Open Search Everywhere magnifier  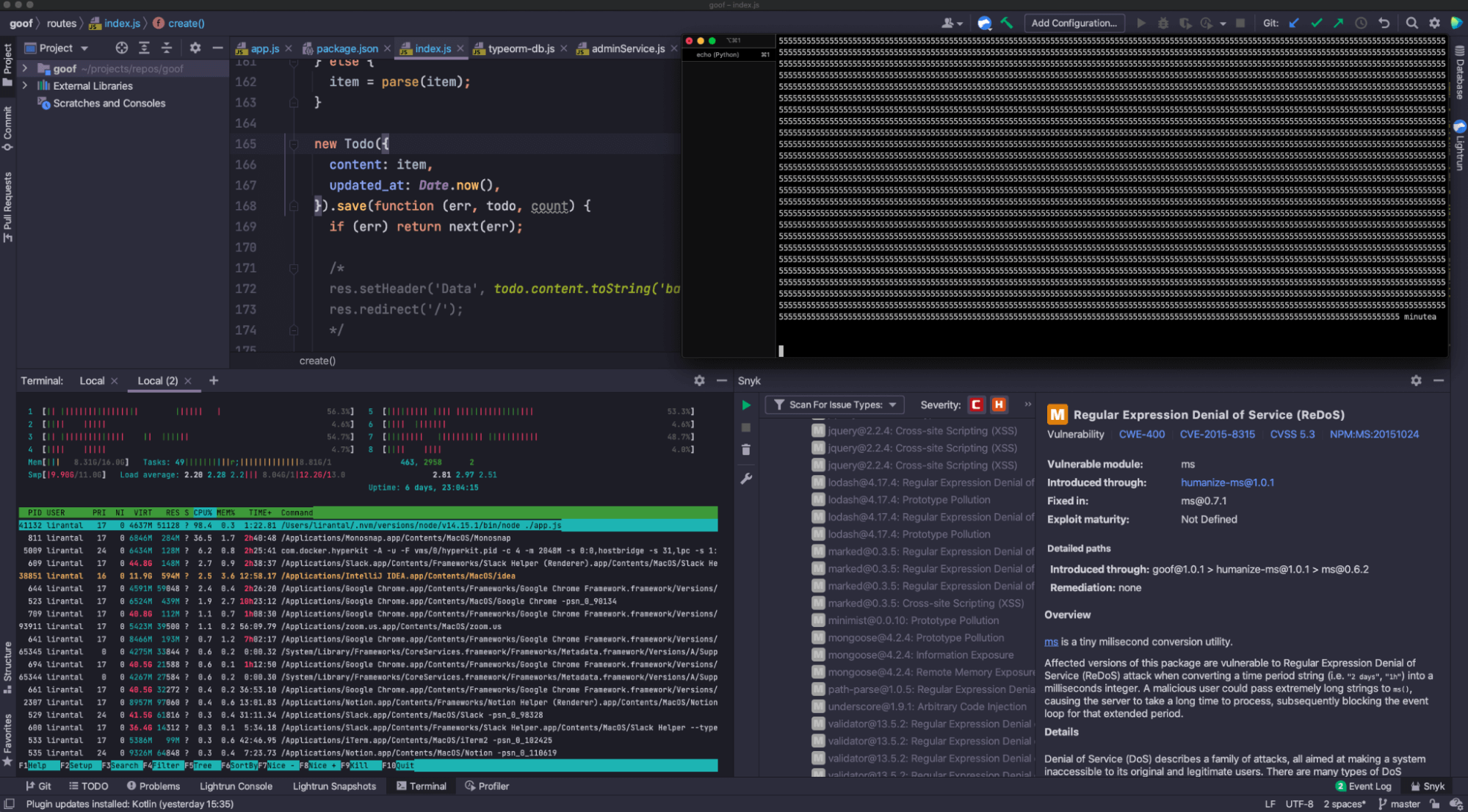[1411, 23]
